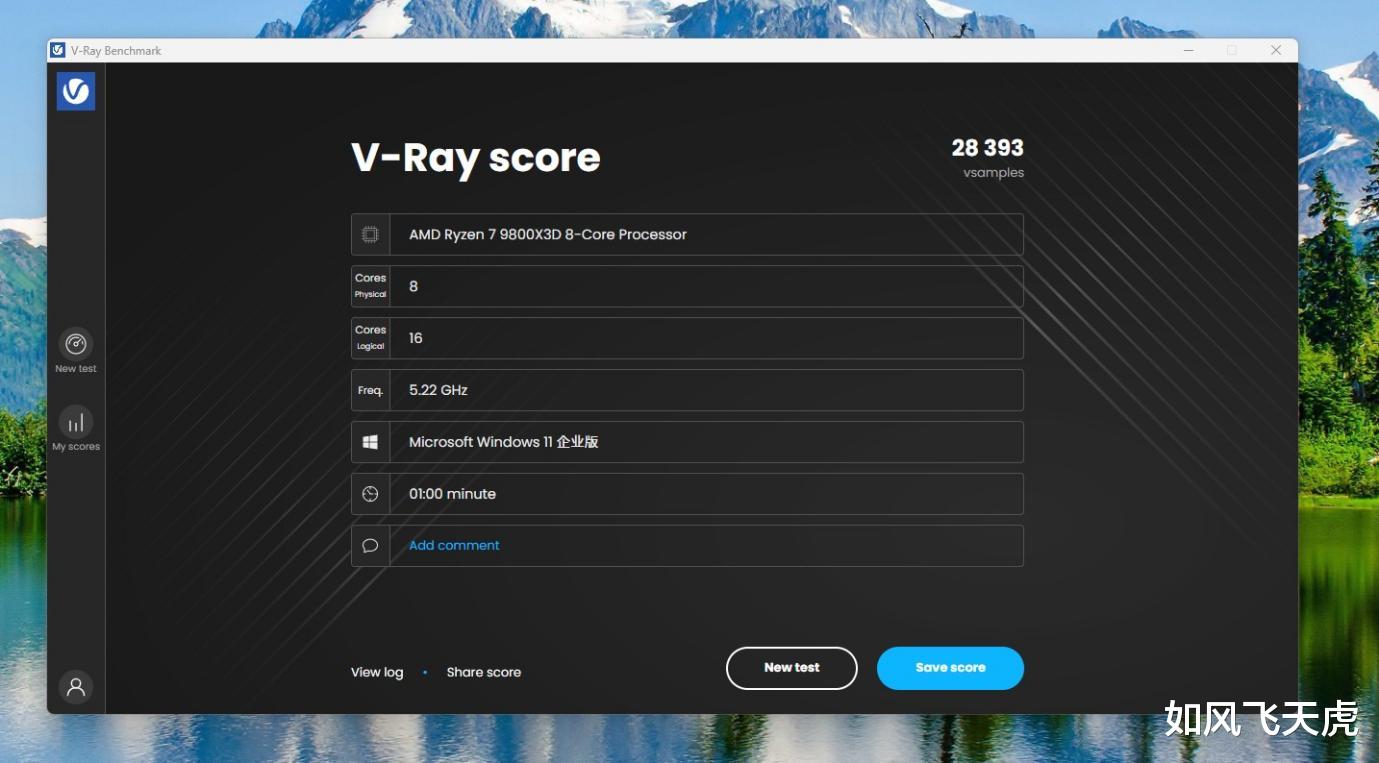Open My scores in the sidebar
Screen dimensions: 1379x763
[x=76, y=429]
